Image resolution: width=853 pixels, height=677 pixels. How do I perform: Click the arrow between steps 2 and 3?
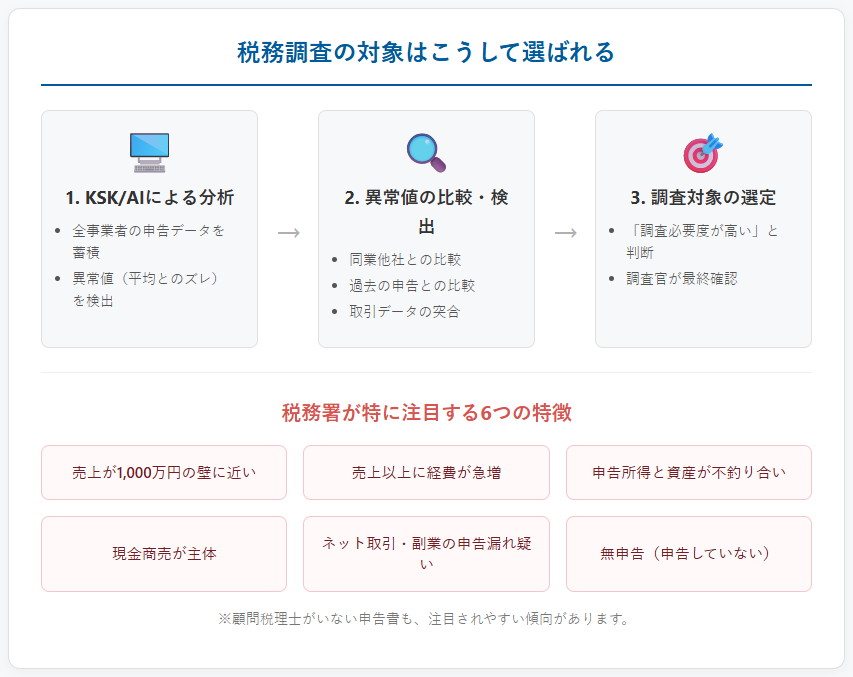(565, 232)
